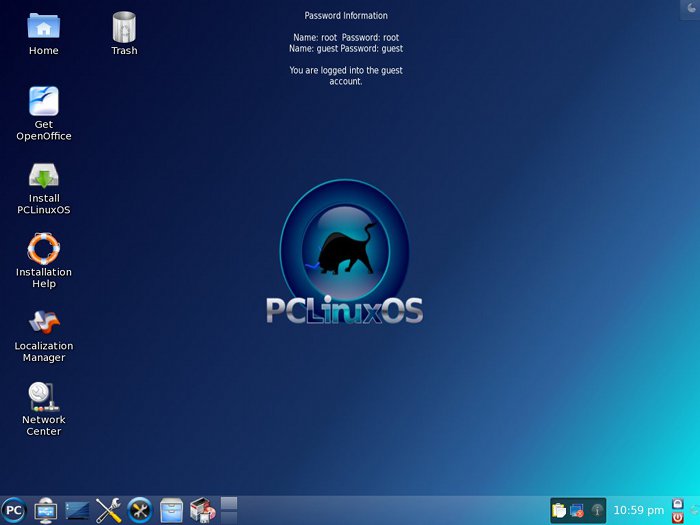Select the 'Get OpenOffice' label text
Screen dimensions: 700x525
[x=44, y=130]
